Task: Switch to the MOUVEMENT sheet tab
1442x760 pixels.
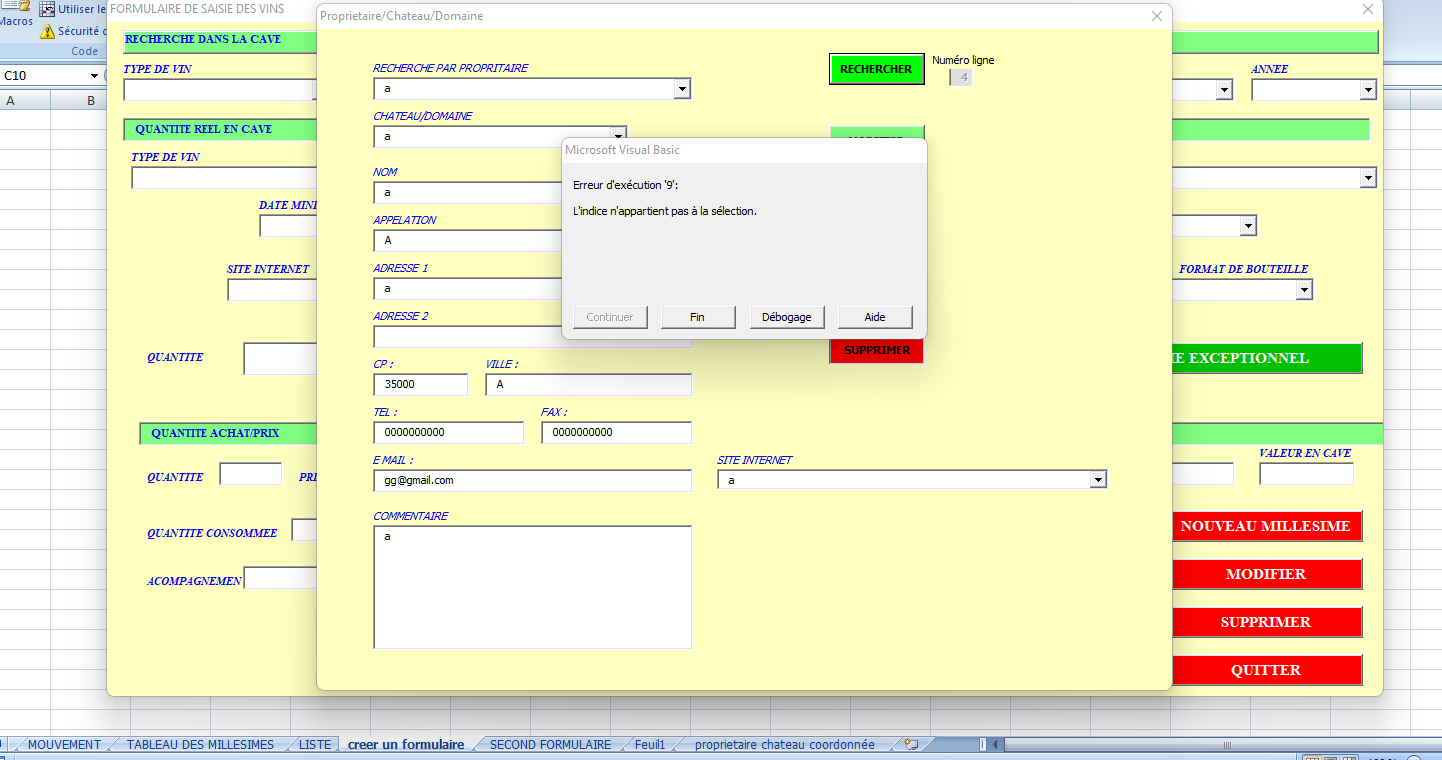Action: (x=64, y=745)
